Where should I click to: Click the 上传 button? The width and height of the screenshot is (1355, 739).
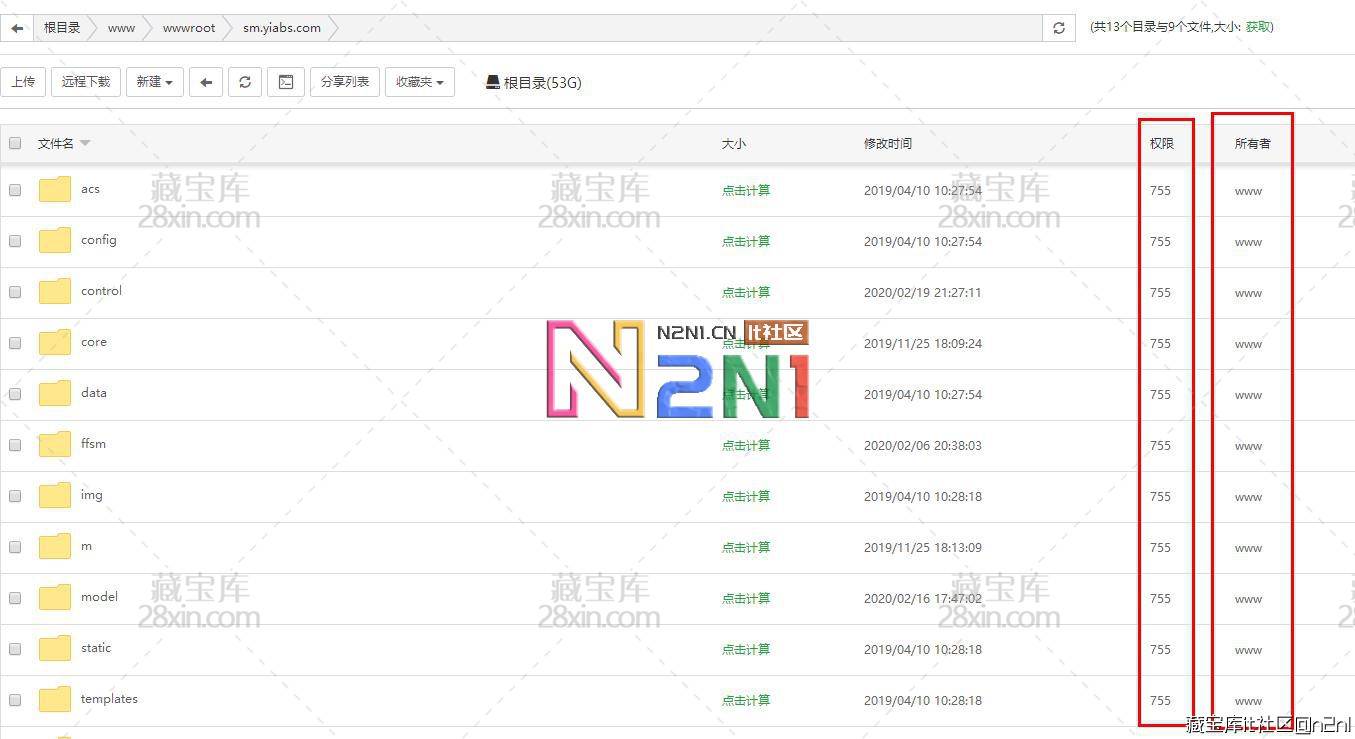coord(23,82)
